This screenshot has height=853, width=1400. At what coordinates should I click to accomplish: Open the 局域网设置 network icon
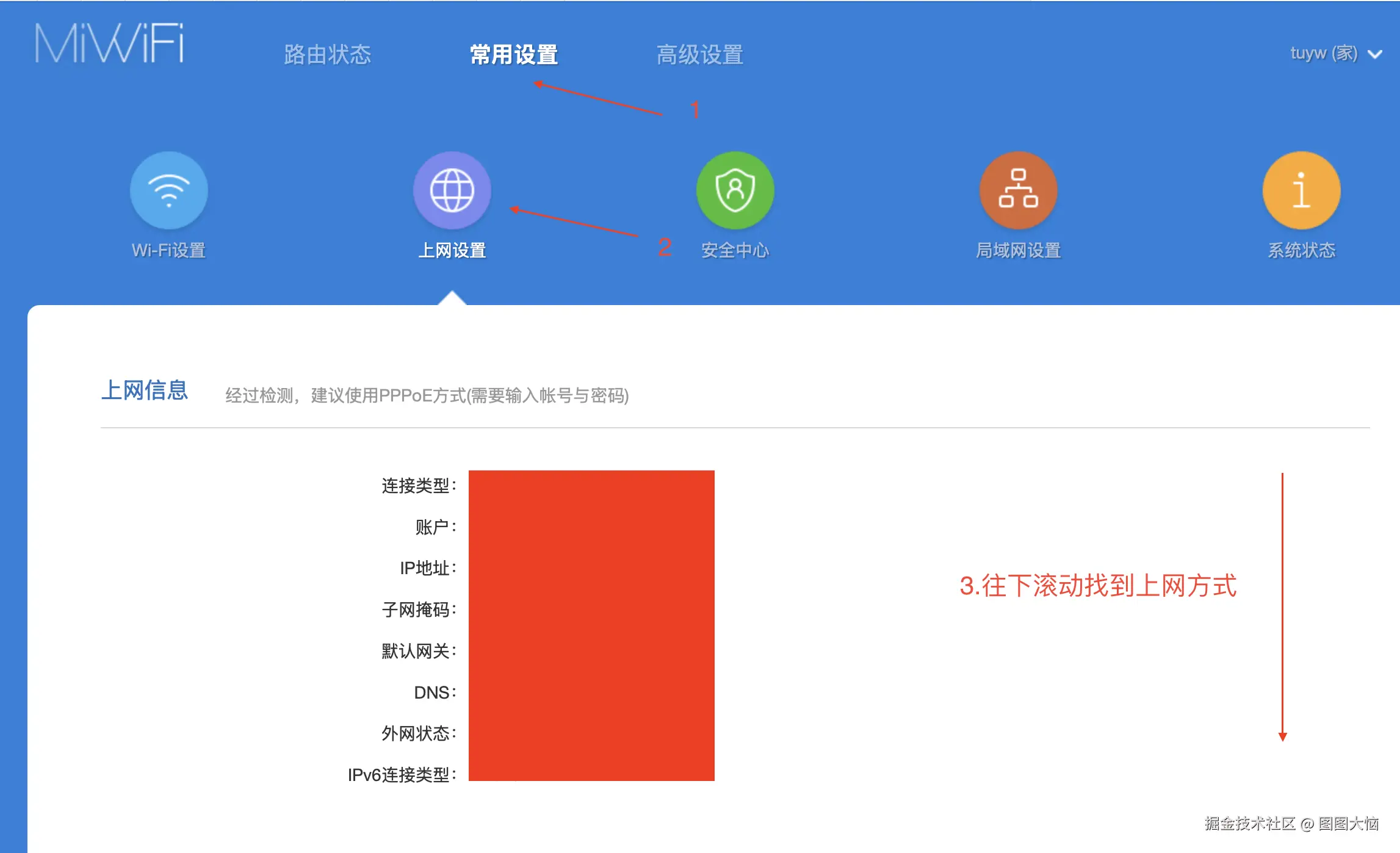tap(1017, 190)
